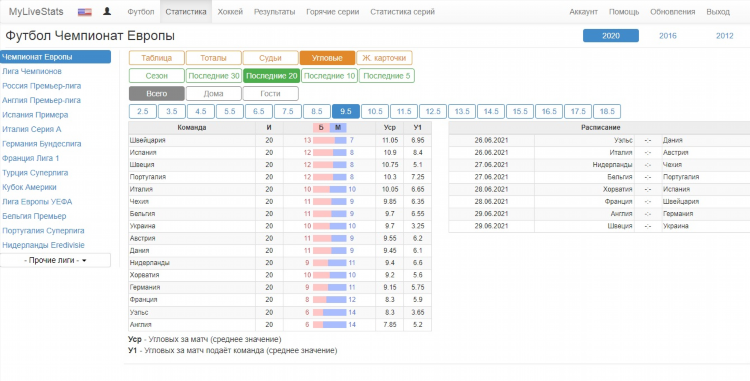The image size is (750, 381).
Task: Open Лига Чемпионов in sidebar
Action: (32, 71)
